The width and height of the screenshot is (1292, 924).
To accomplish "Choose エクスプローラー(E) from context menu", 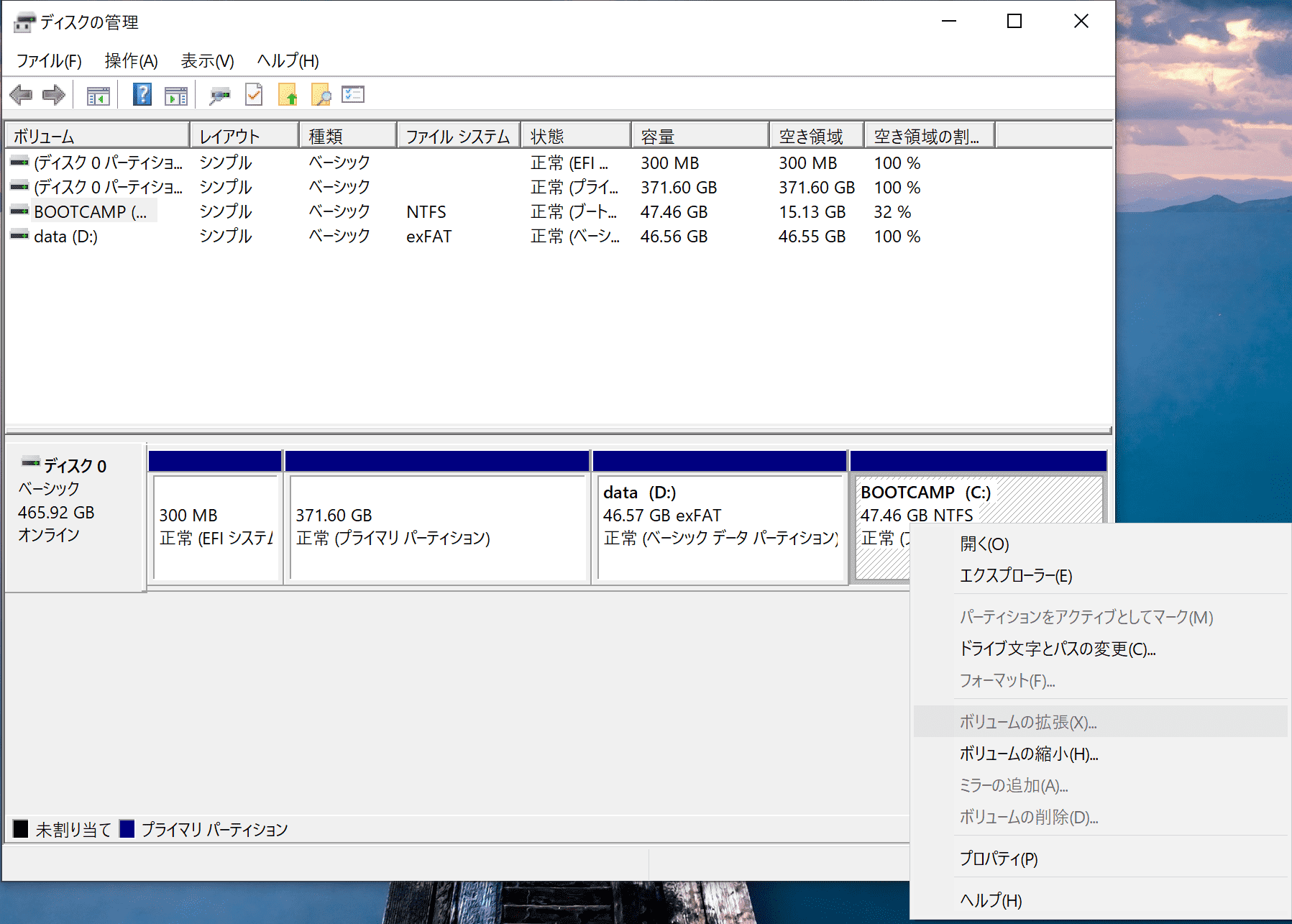I will point(1099,576).
